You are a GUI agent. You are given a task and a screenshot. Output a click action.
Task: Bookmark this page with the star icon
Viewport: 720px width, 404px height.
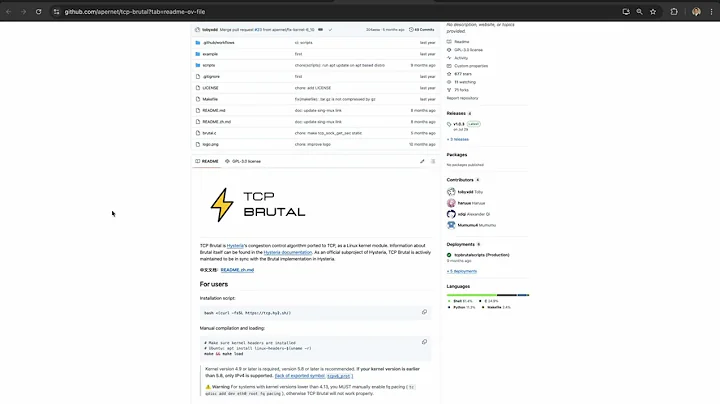[653, 11]
